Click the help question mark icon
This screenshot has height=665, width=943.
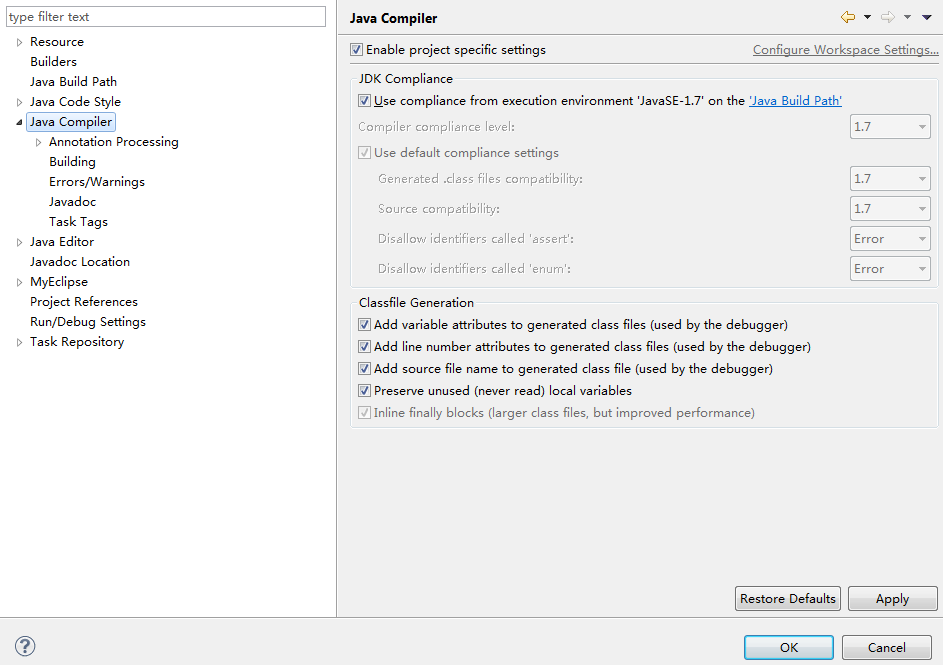click(25, 646)
